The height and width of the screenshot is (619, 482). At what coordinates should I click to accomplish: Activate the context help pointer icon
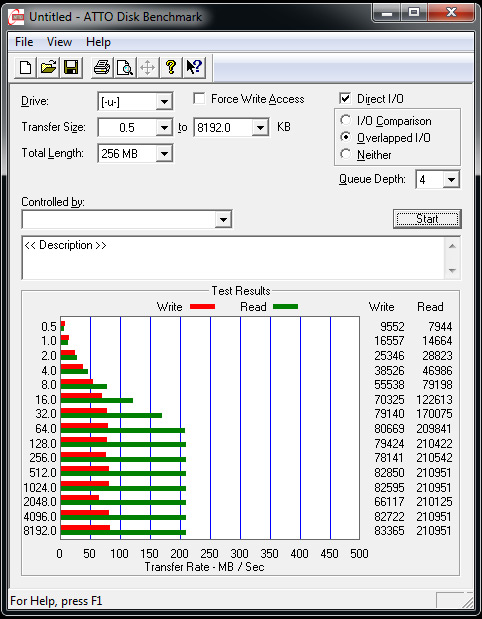click(x=194, y=67)
